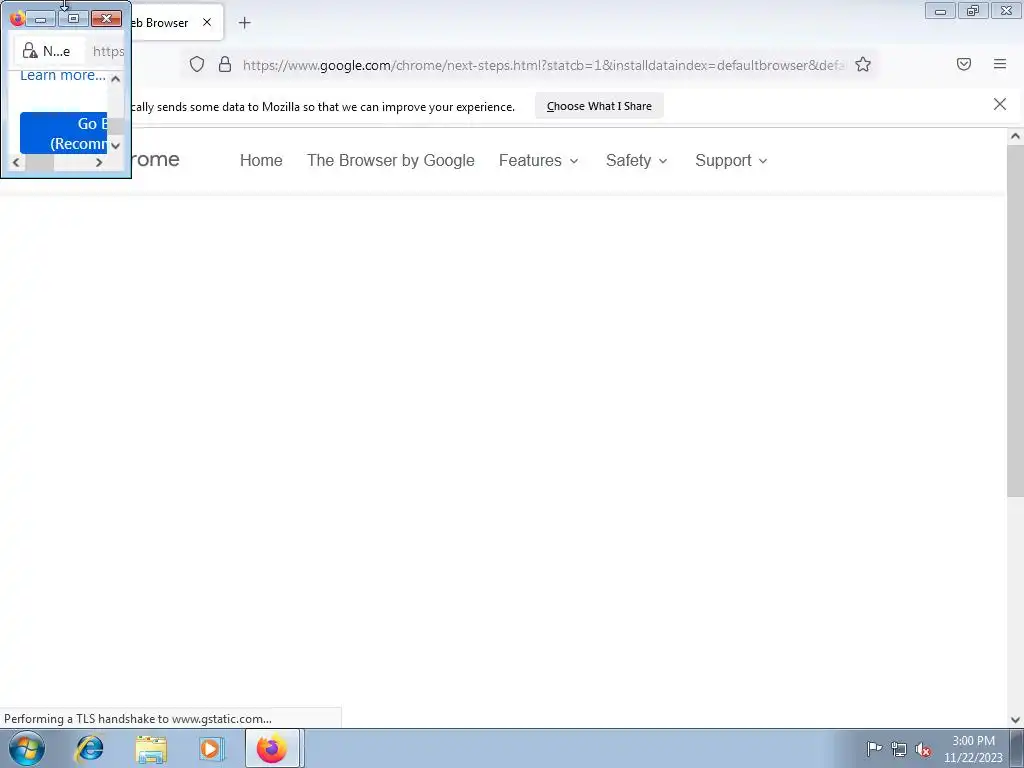Viewport: 1024px width, 768px height.
Task: Click small window's scroll up arrow
Action: 116,79
